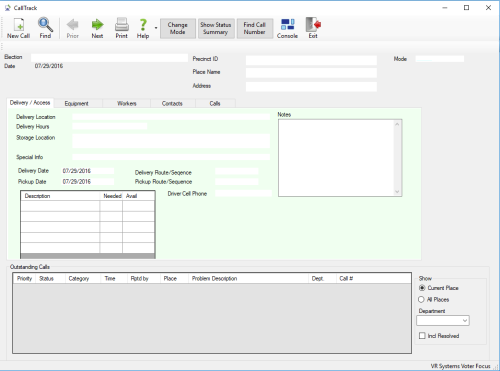Screen dimensions: 500x371
Task: Sort Outstanding Calls by Category column
Action: 83,278
